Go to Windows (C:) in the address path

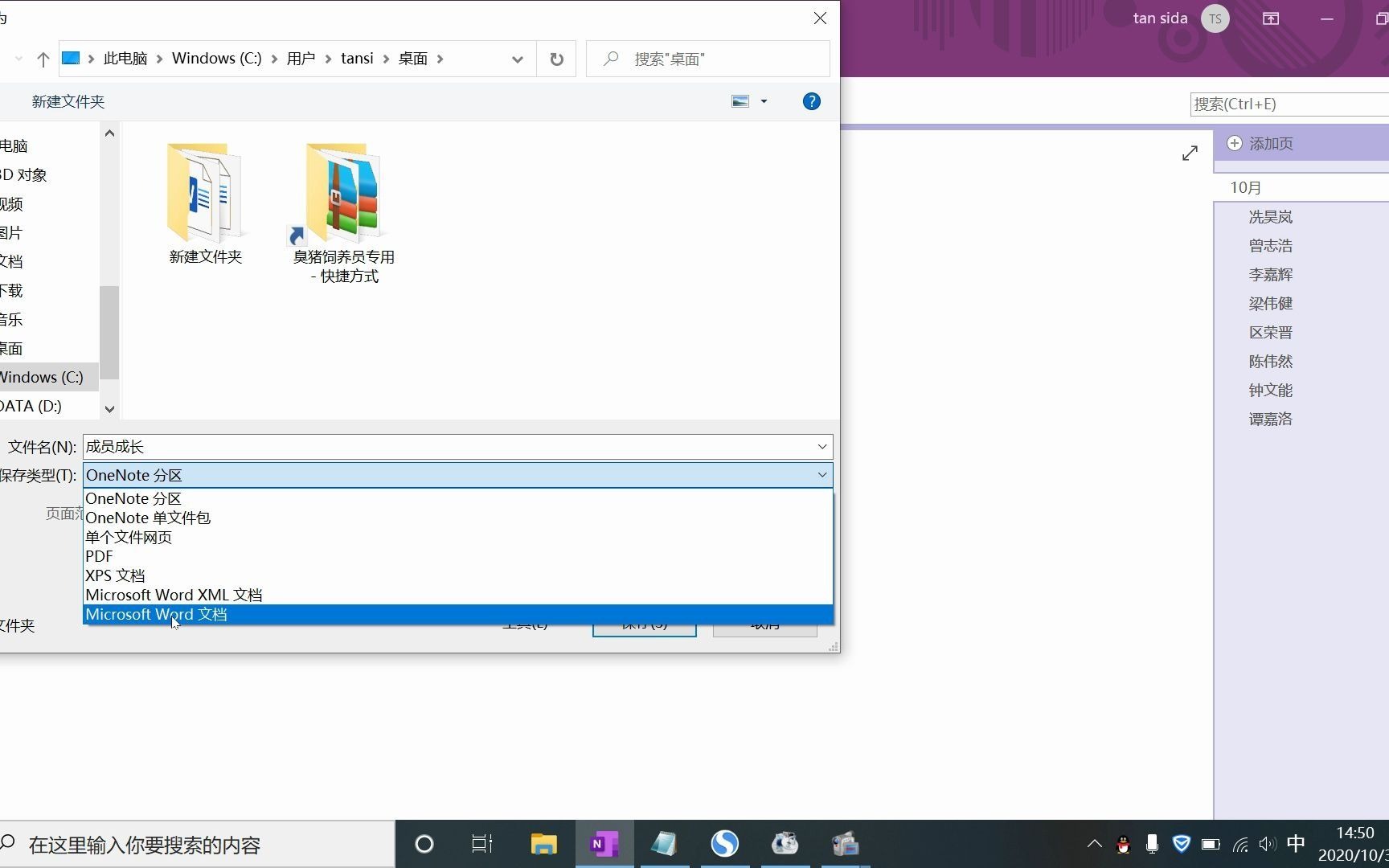(x=217, y=59)
